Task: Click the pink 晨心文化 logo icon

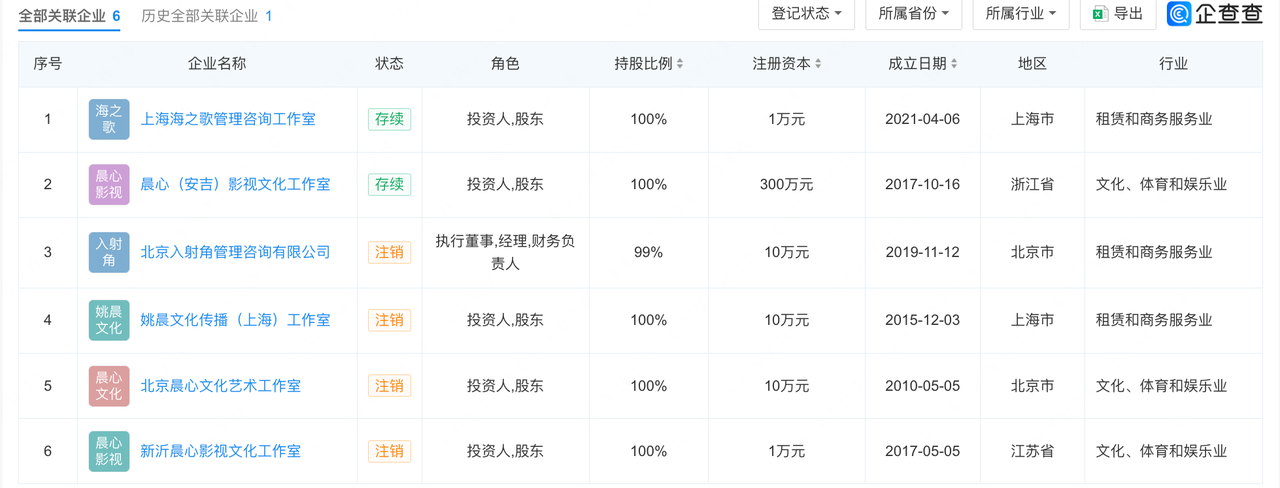Action: [108, 386]
